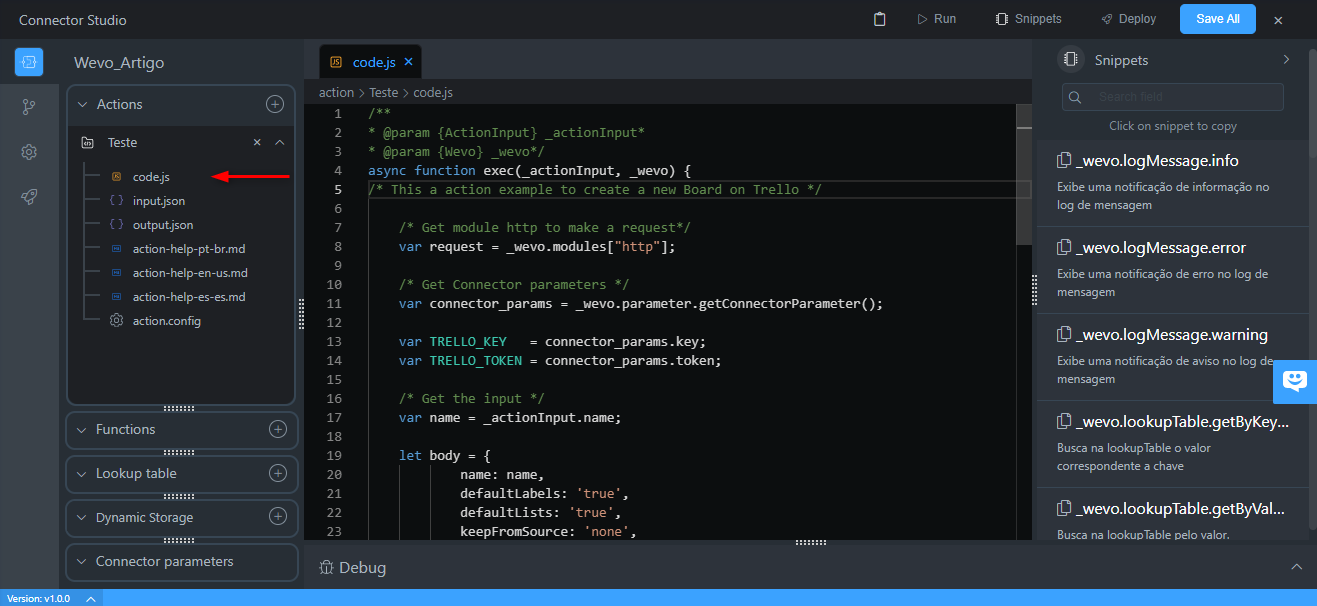Expand the Debug panel chevron
The image size is (1317, 606).
point(1296,567)
